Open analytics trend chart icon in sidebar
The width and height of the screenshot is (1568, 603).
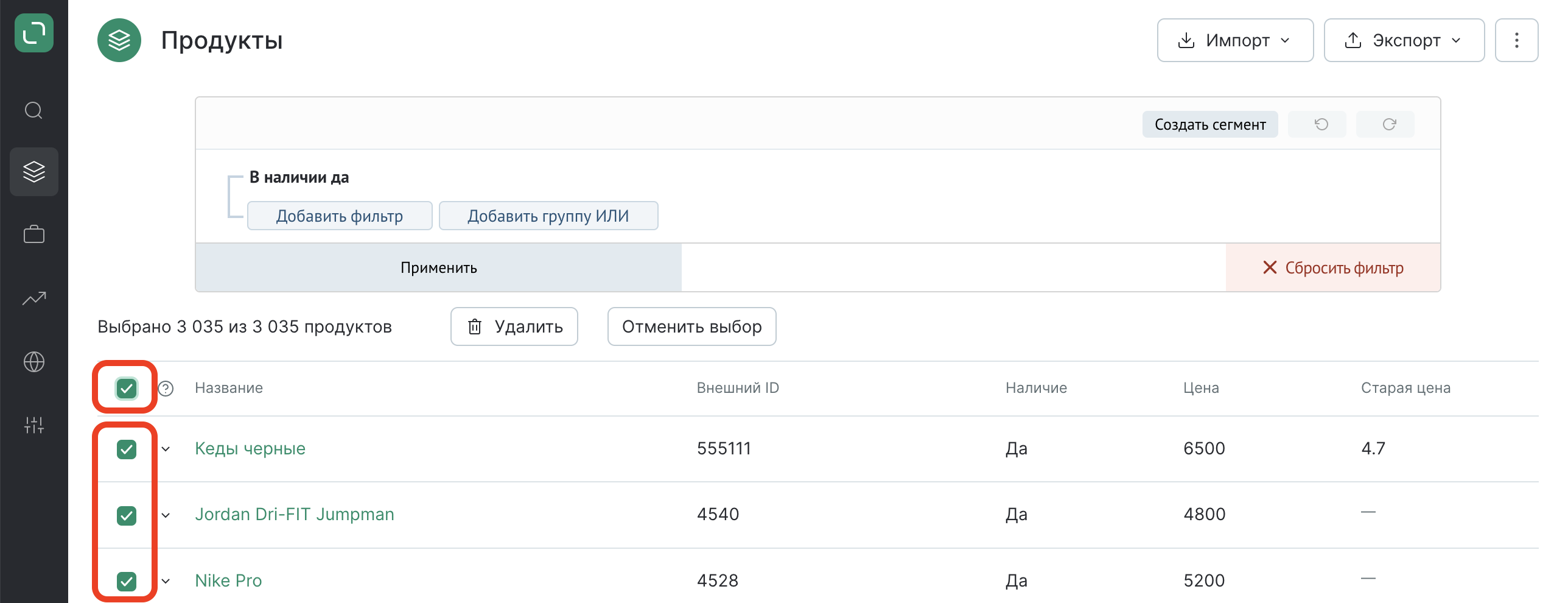tap(34, 298)
